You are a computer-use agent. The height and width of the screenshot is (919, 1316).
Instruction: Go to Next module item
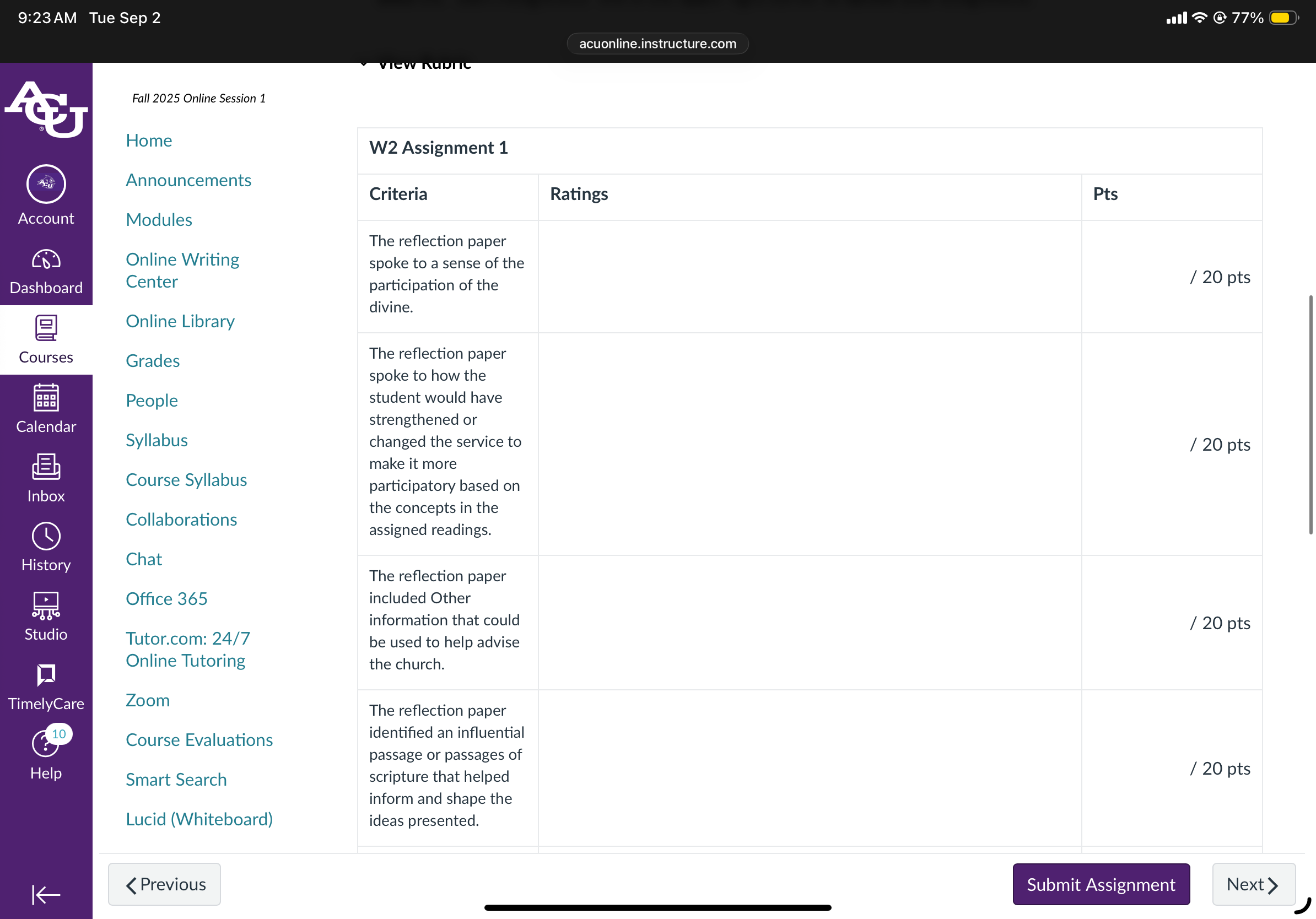coord(1254,884)
